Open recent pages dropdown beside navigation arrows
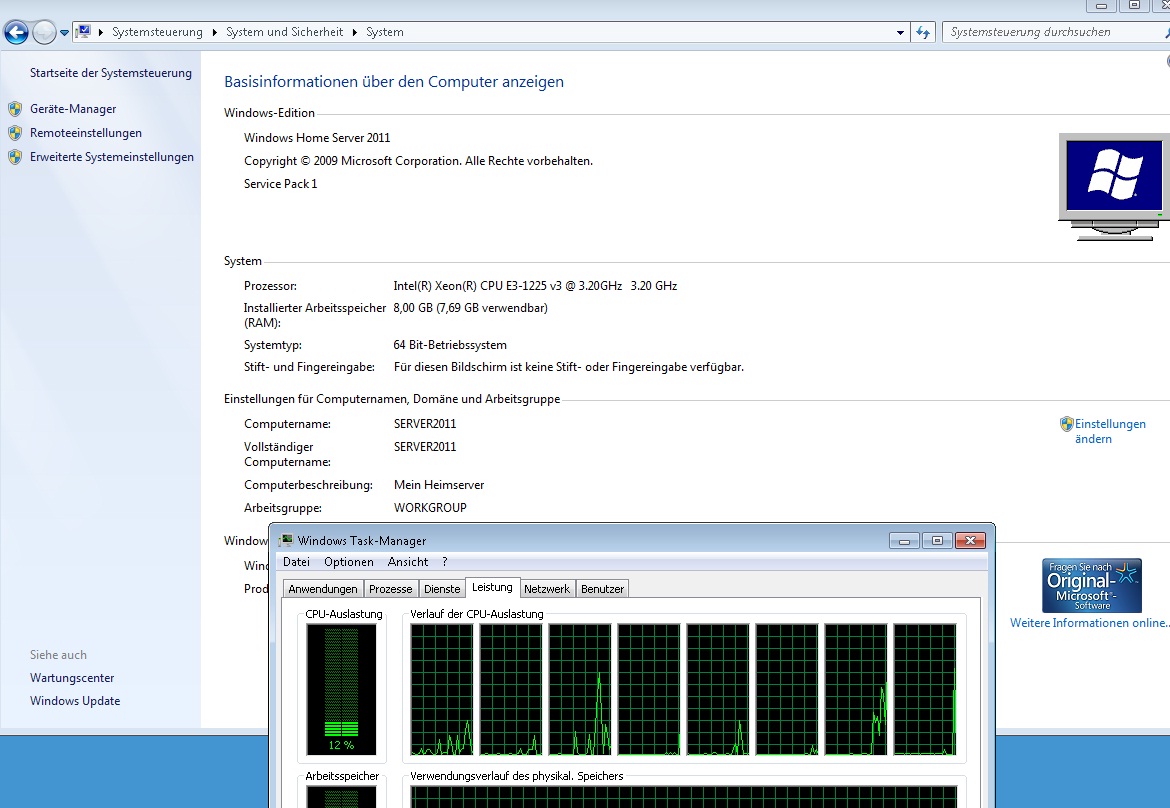The height and width of the screenshot is (808, 1170). point(64,33)
